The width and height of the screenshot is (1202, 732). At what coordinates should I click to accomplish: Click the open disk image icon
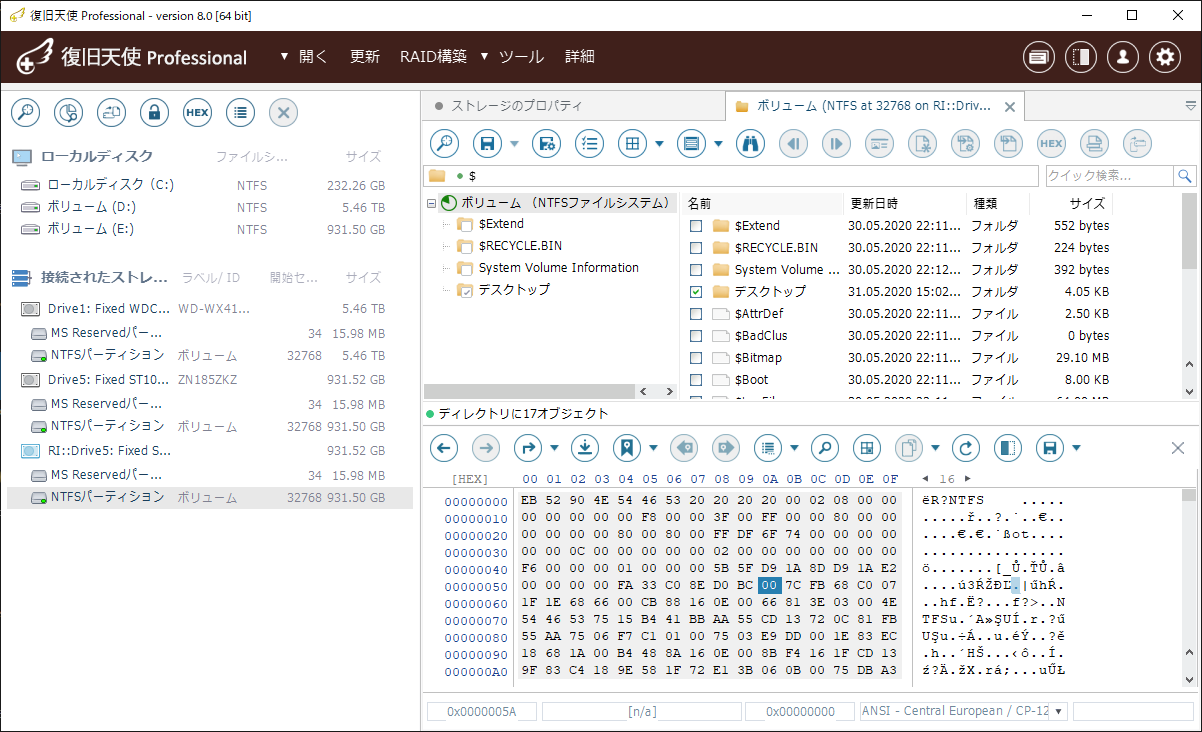(x=111, y=113)
